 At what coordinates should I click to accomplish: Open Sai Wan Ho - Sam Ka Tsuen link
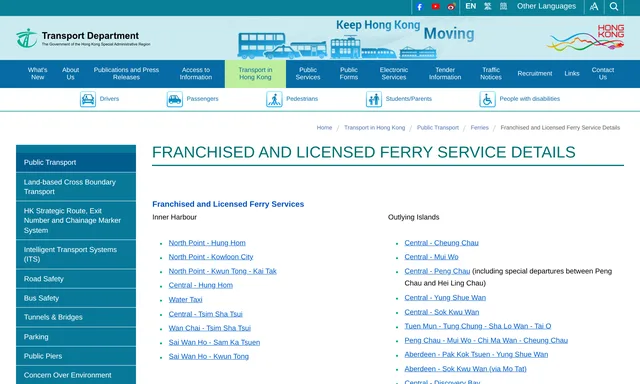[x=214, y=342]
